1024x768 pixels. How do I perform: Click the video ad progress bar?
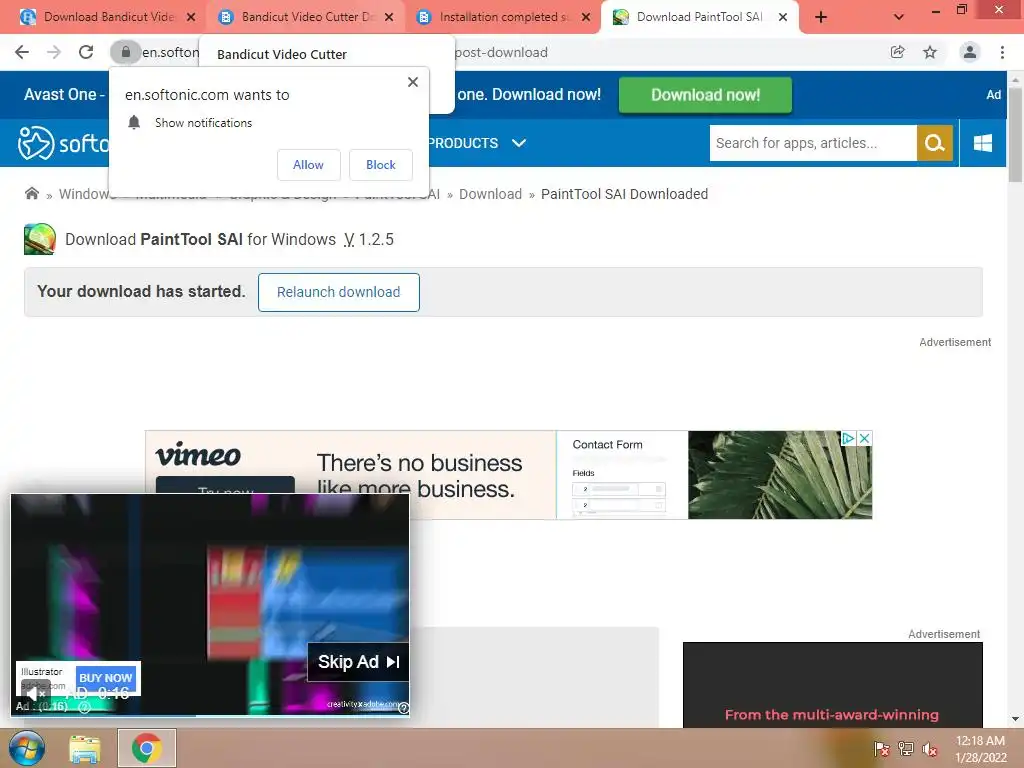210,716
